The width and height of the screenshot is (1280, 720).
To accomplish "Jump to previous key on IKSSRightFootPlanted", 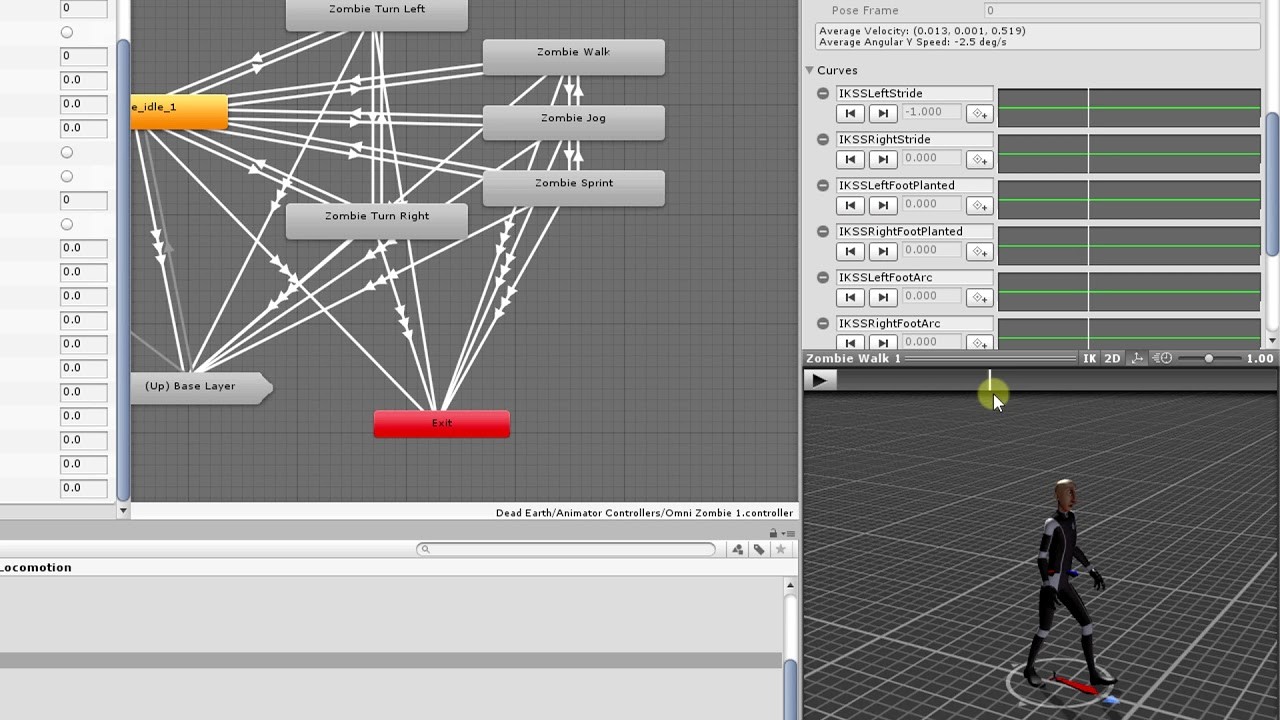I will [850, 251].
